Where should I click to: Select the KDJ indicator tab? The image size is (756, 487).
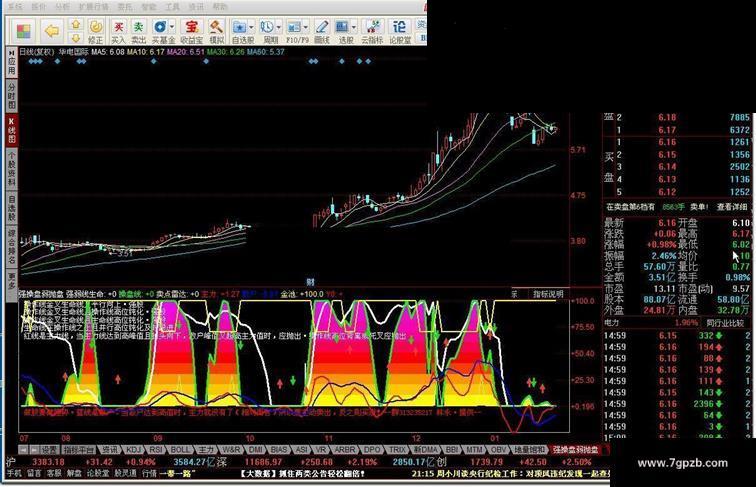pos(134,449)
